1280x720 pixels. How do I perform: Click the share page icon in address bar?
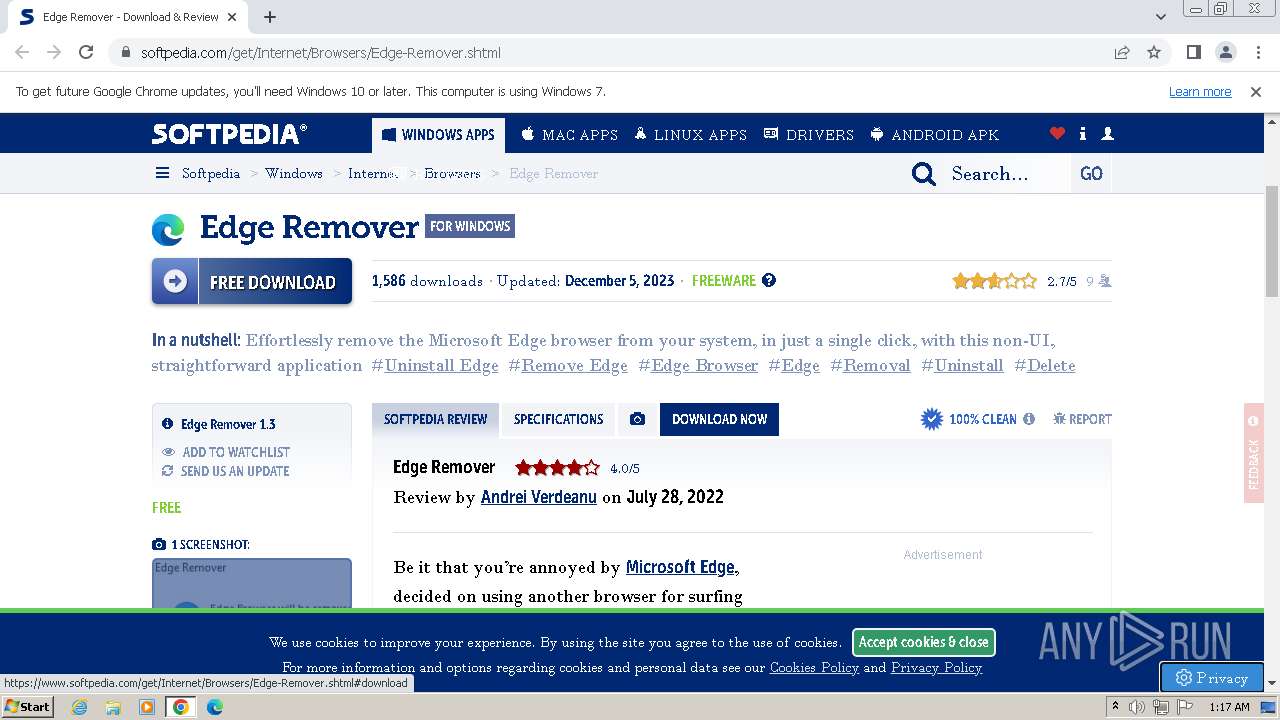click(1122, 52)
